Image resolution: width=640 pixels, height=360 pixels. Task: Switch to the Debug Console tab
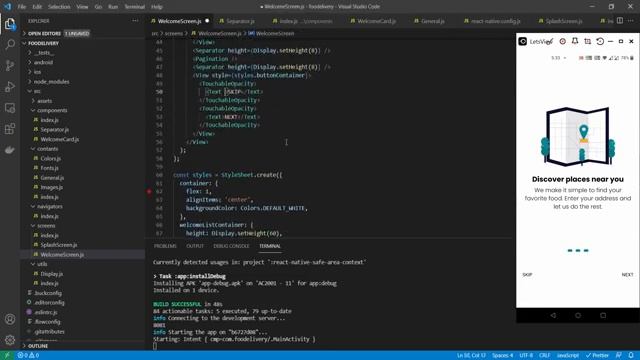coord(231,246)
